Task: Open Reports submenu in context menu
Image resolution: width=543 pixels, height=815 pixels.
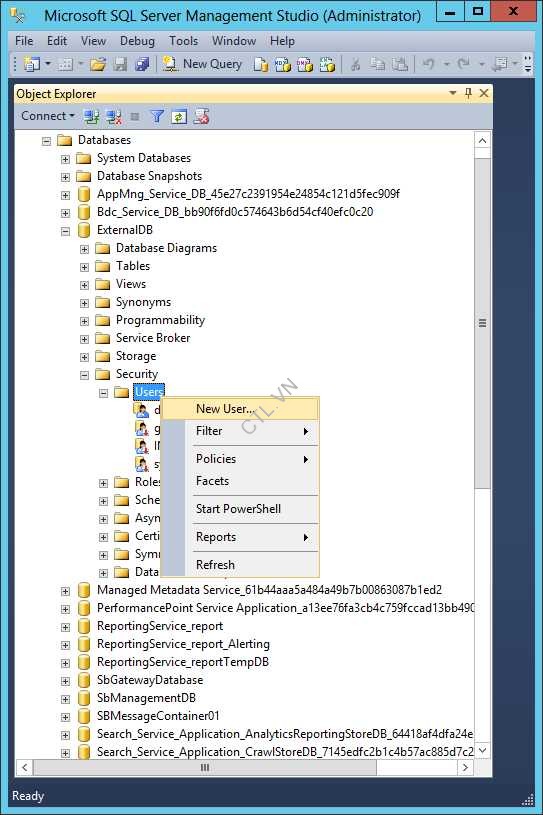Action: 240,537
